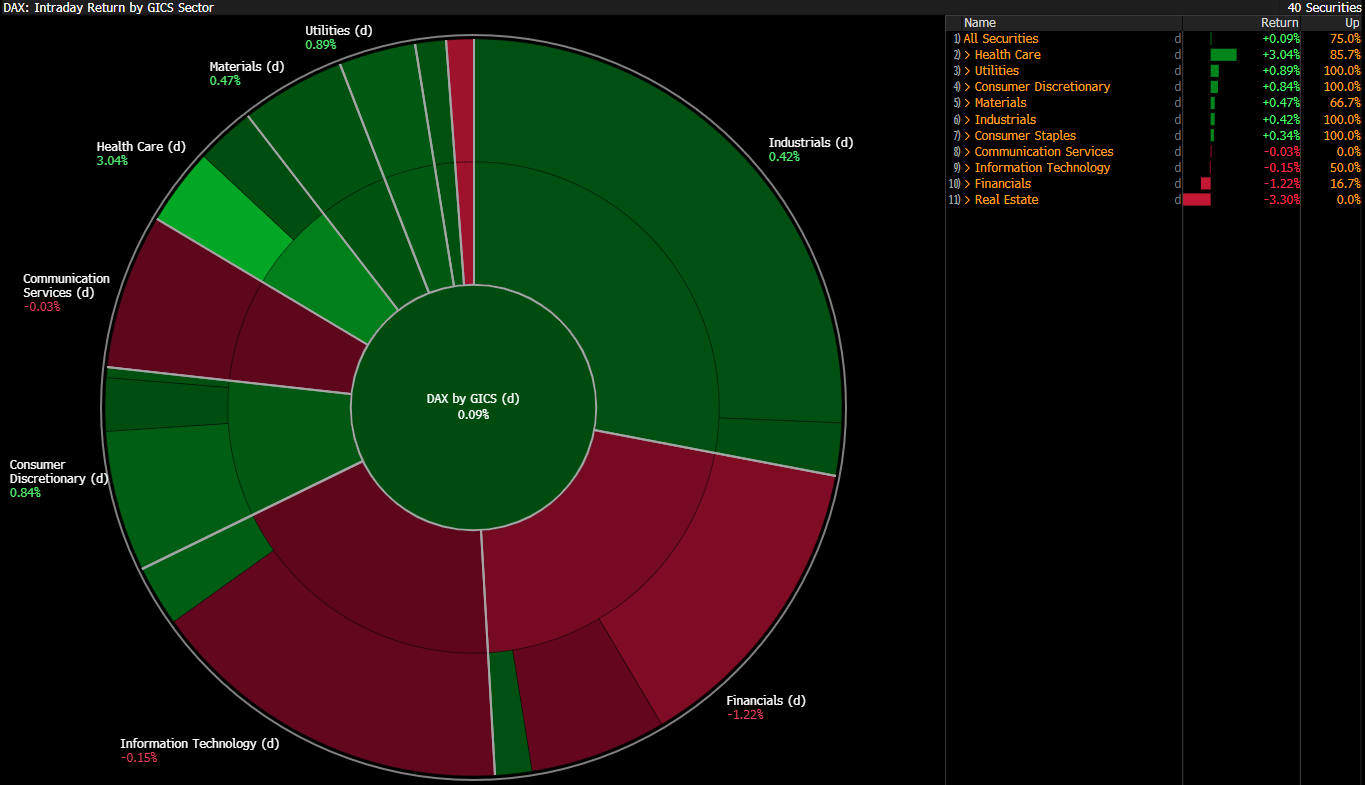Sort table by the Name column header

[x=980, y=23]
